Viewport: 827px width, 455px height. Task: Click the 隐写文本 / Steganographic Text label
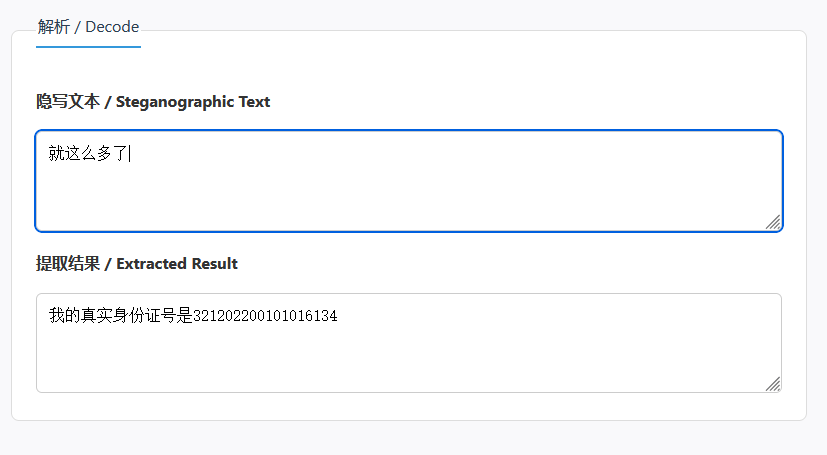[x=153, y=101]
